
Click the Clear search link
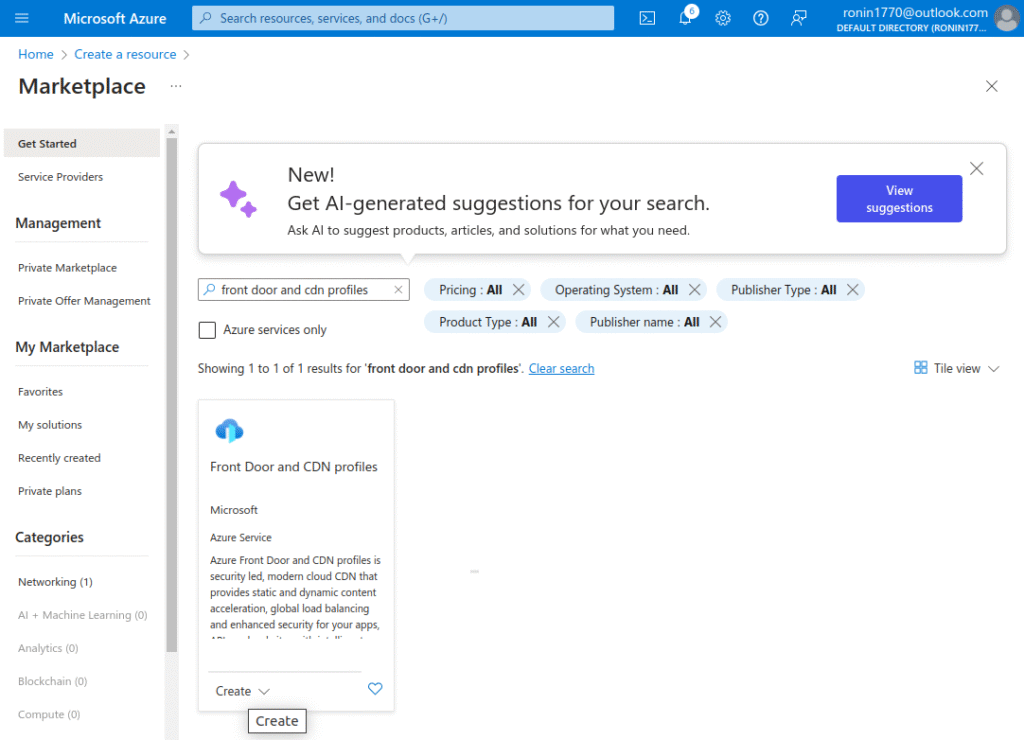(x=561, y=368)
